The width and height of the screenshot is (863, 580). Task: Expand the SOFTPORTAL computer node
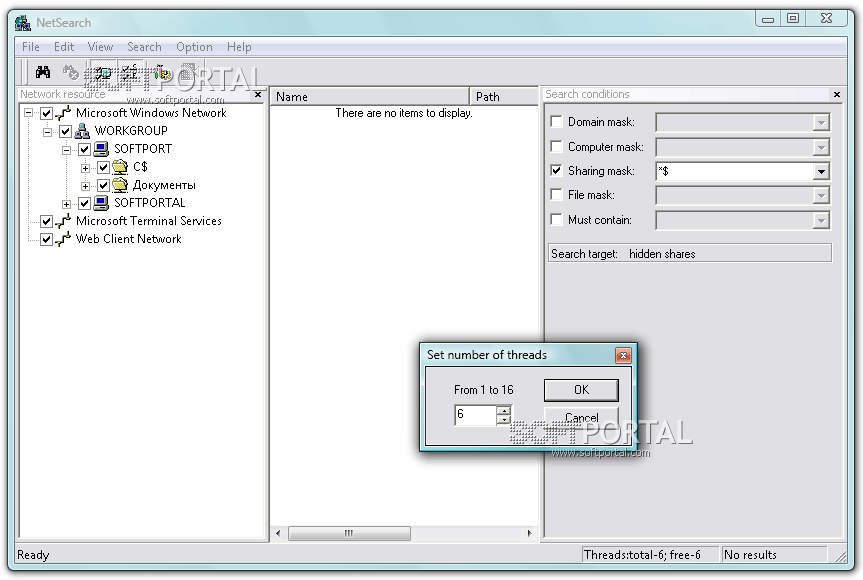(67, 204)
